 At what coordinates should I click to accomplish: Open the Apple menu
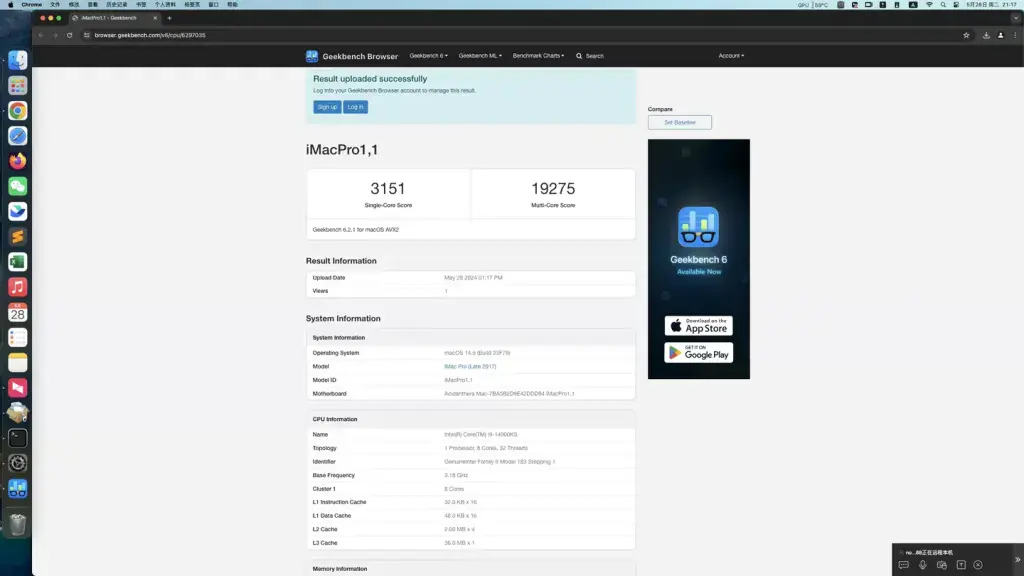(x=10, y=5)
